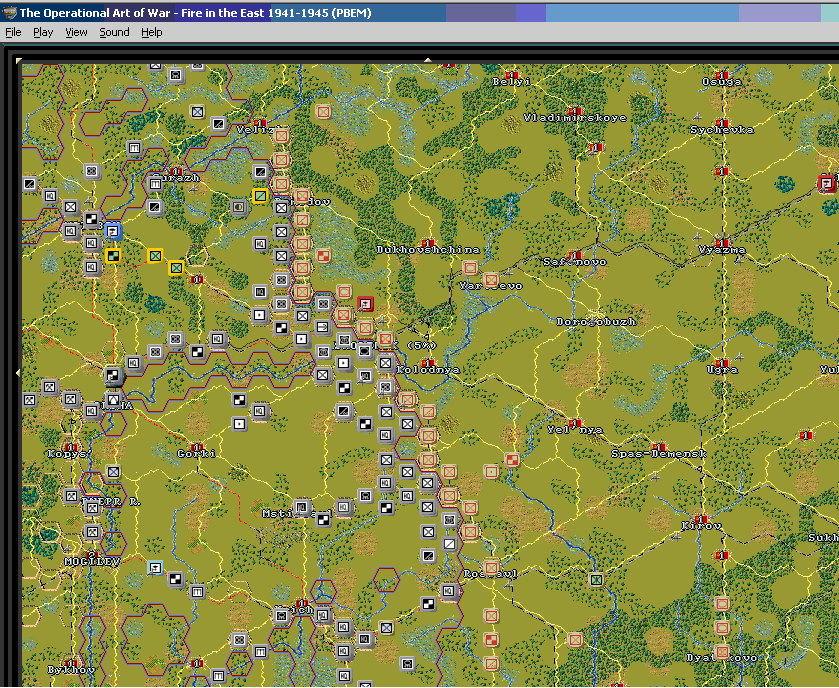Click the Kirov town label
The height and width of the screenshot is (688, 839).
click(x=701, y=526)
